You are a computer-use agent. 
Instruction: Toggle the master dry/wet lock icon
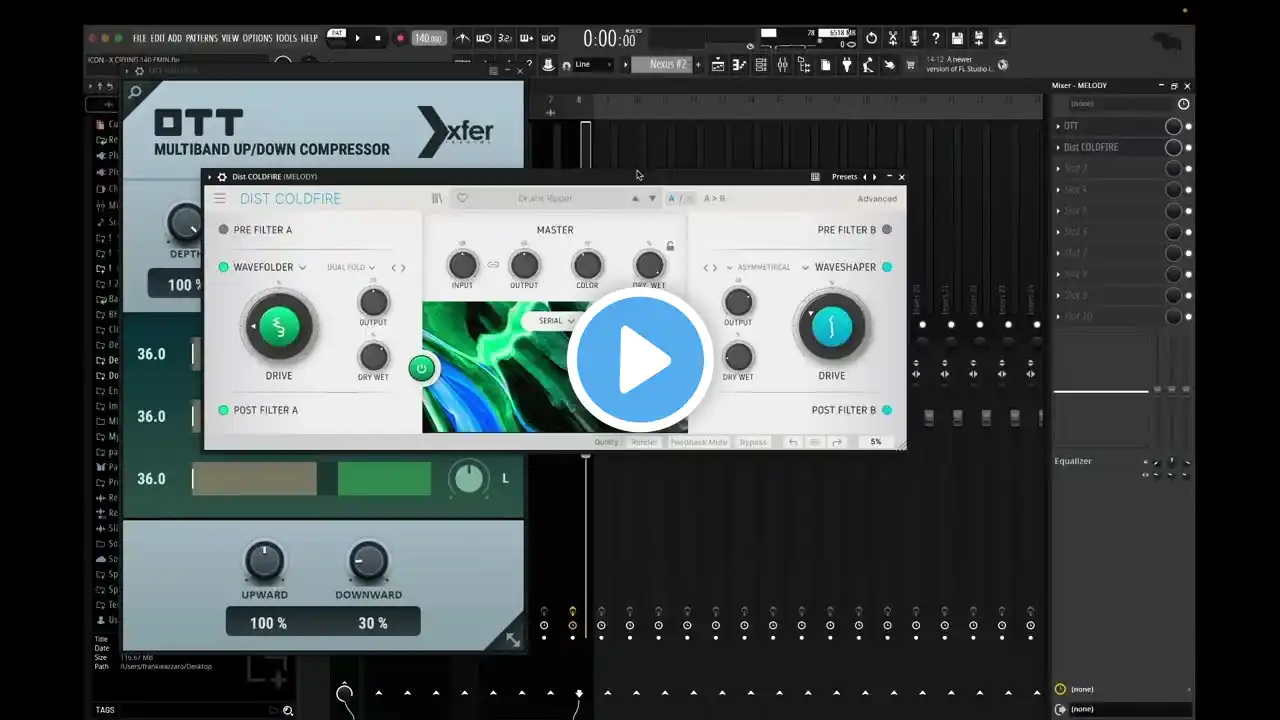pos(670,246)
